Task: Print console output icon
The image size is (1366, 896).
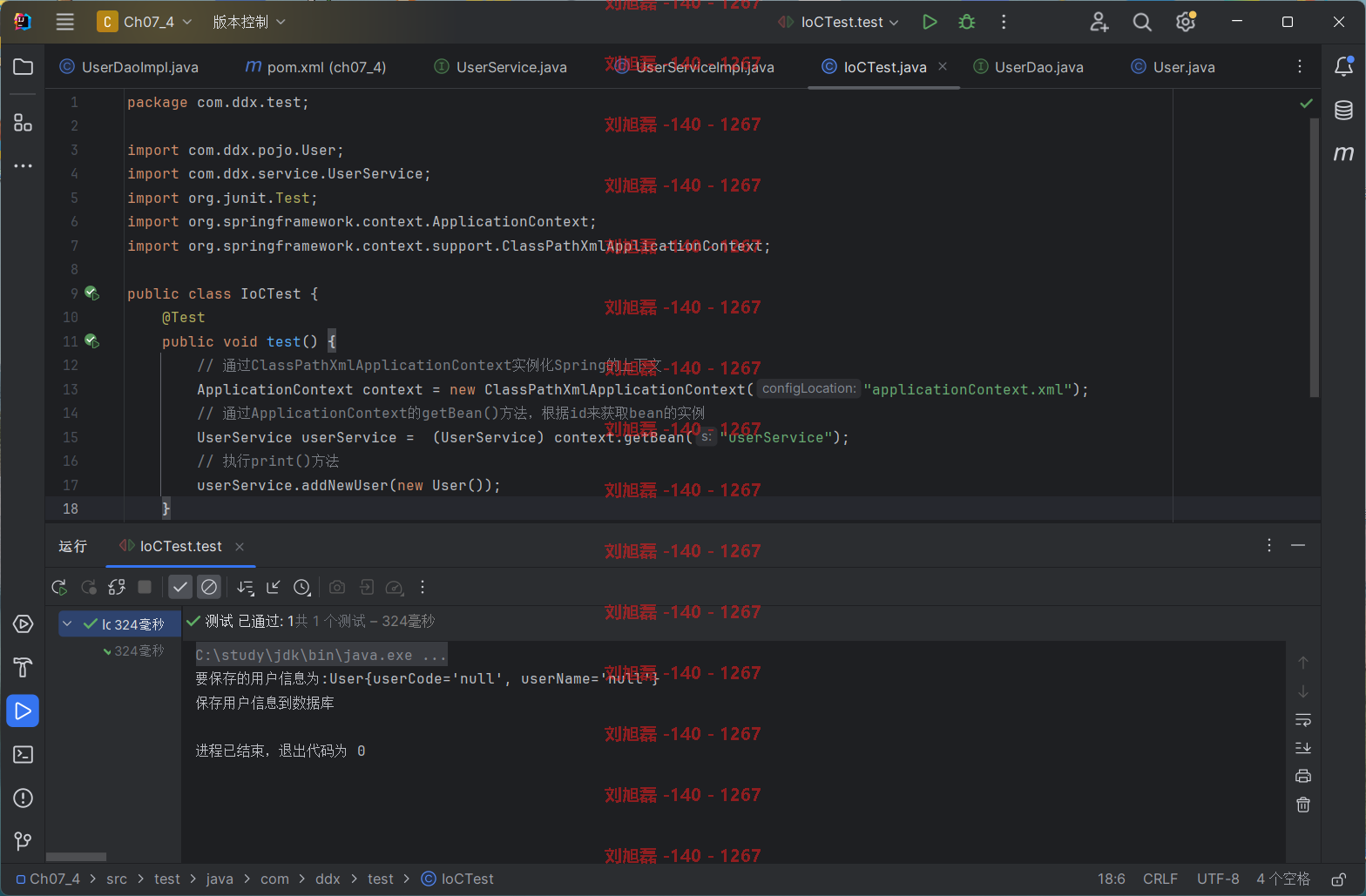Action: 1303,776
